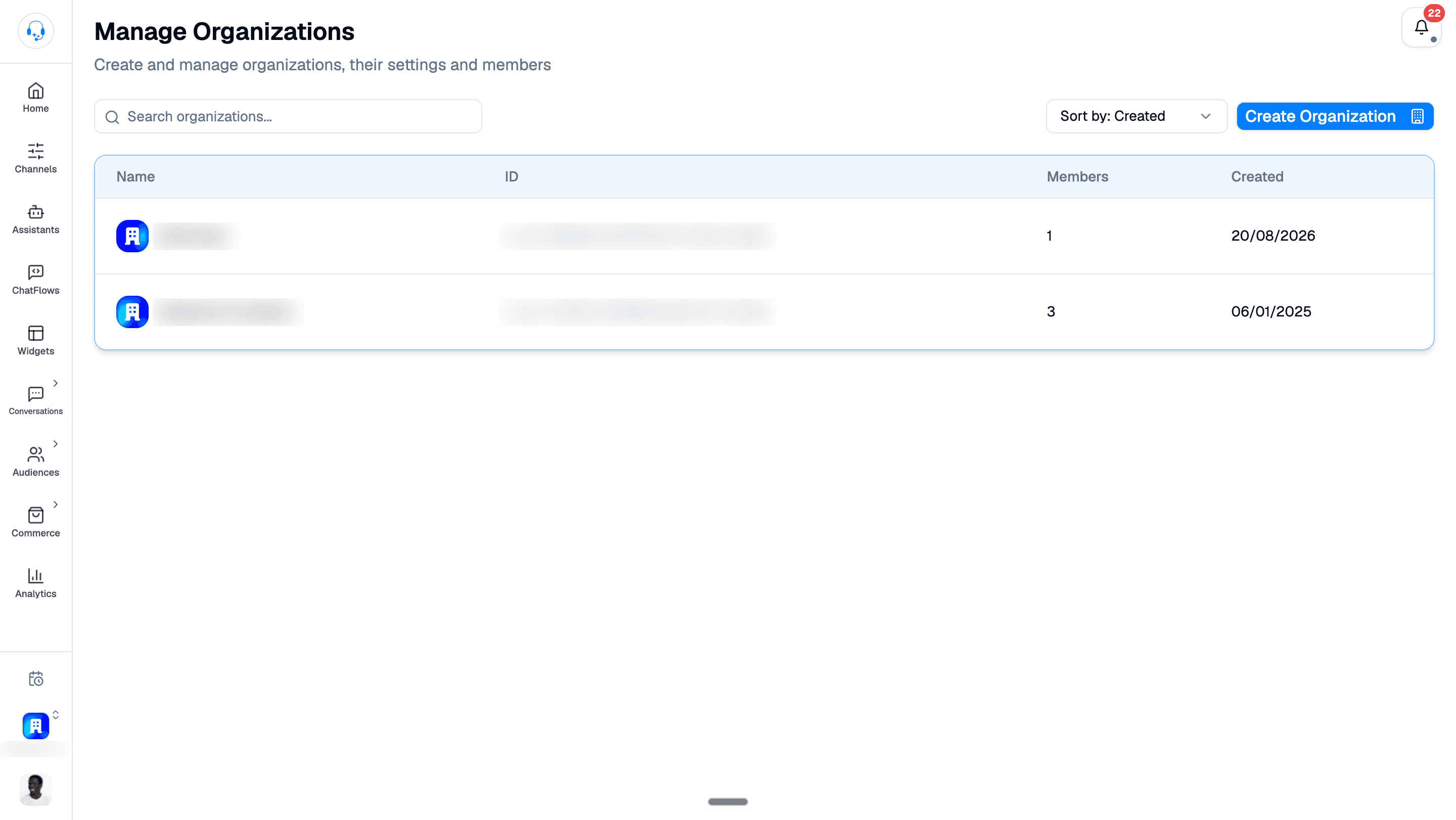
Task: Click the Created column header
Action: [x=1257, y=176]
